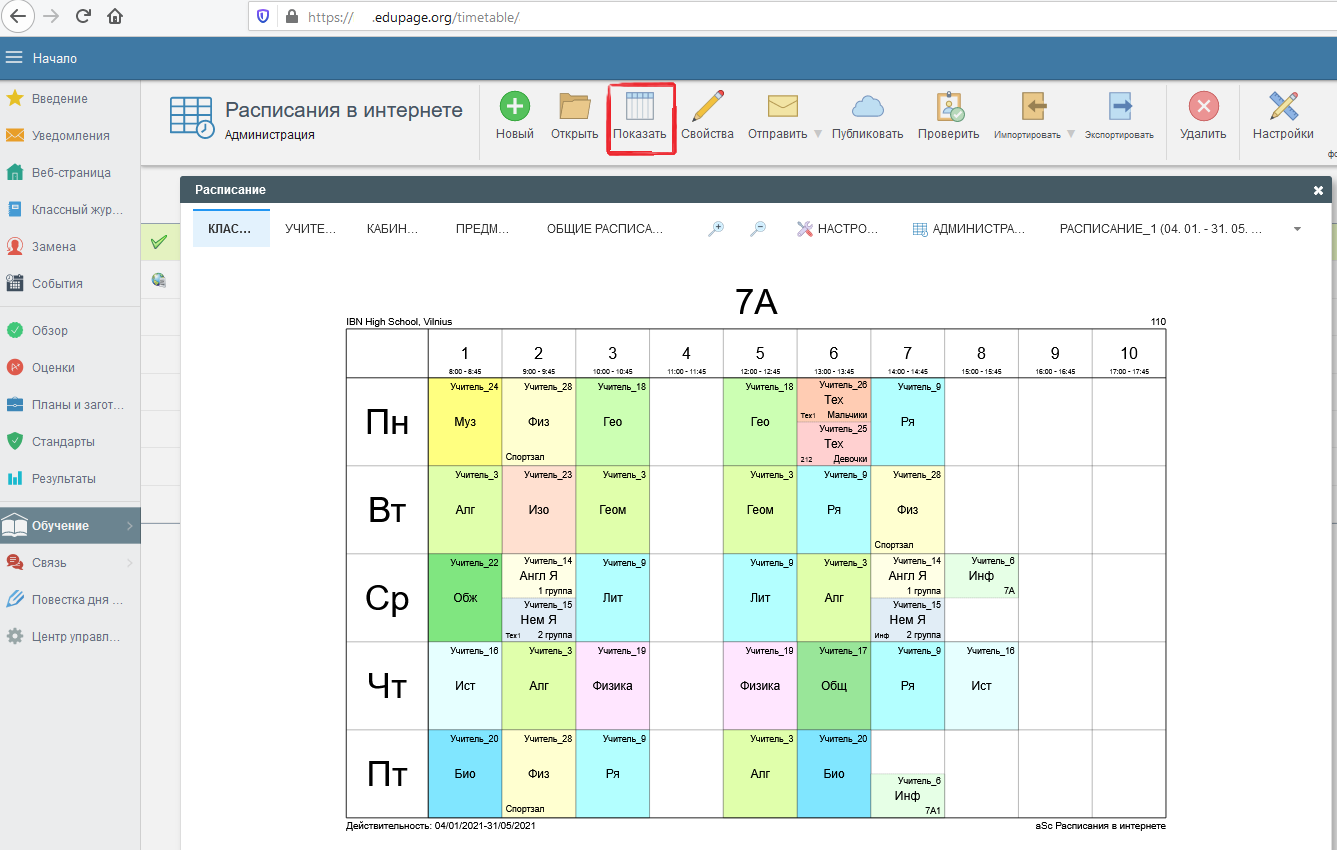Screen dimensions: 1337x850
Task: Select the Обж lesson on Wednesday
Action: tap(465, 598)
